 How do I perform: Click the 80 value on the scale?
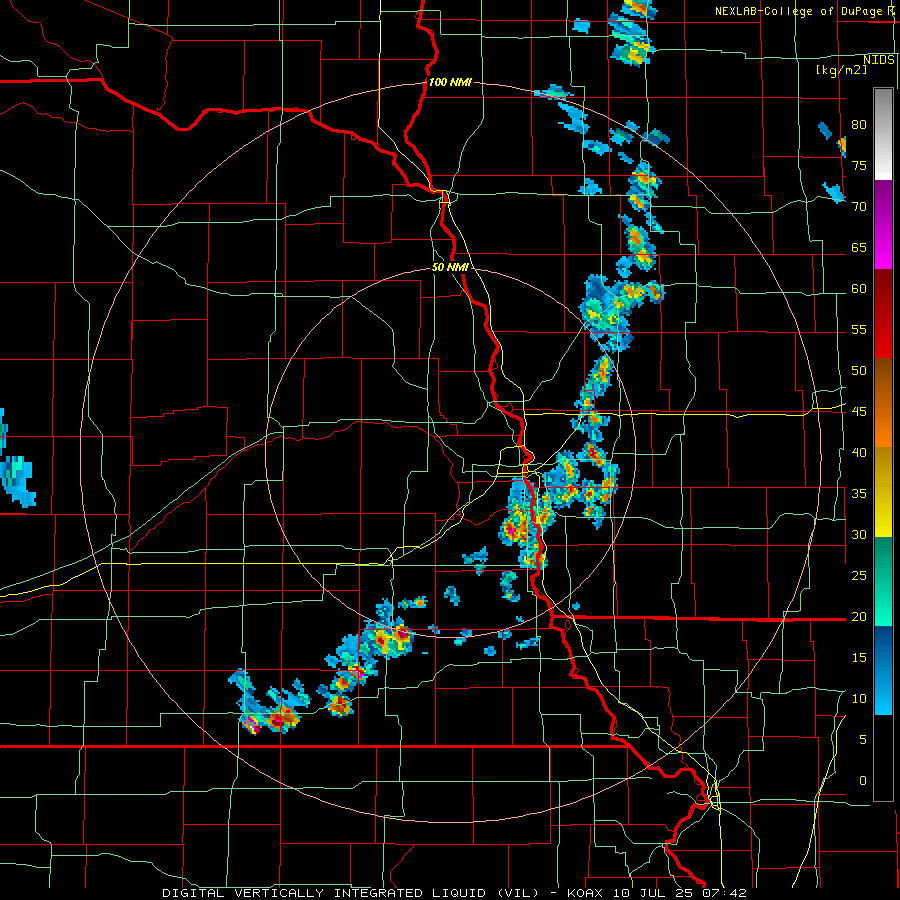click(859, 125)
